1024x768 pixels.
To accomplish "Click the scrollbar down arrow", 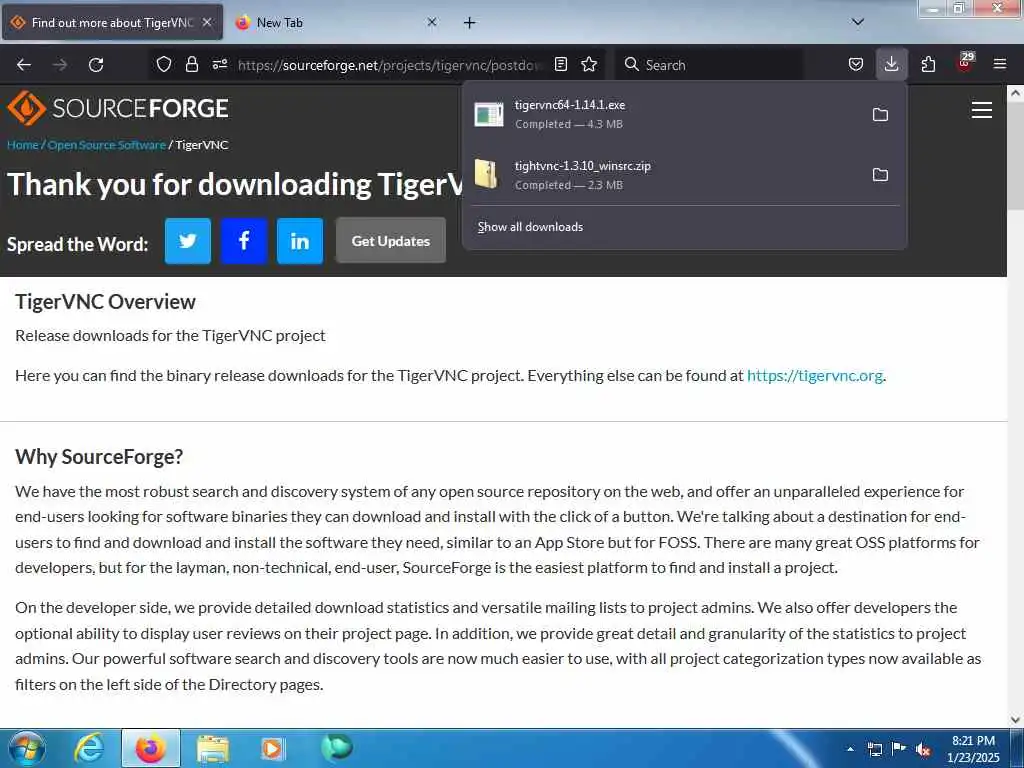I will pyautogui.click(x=1015, y=720).
